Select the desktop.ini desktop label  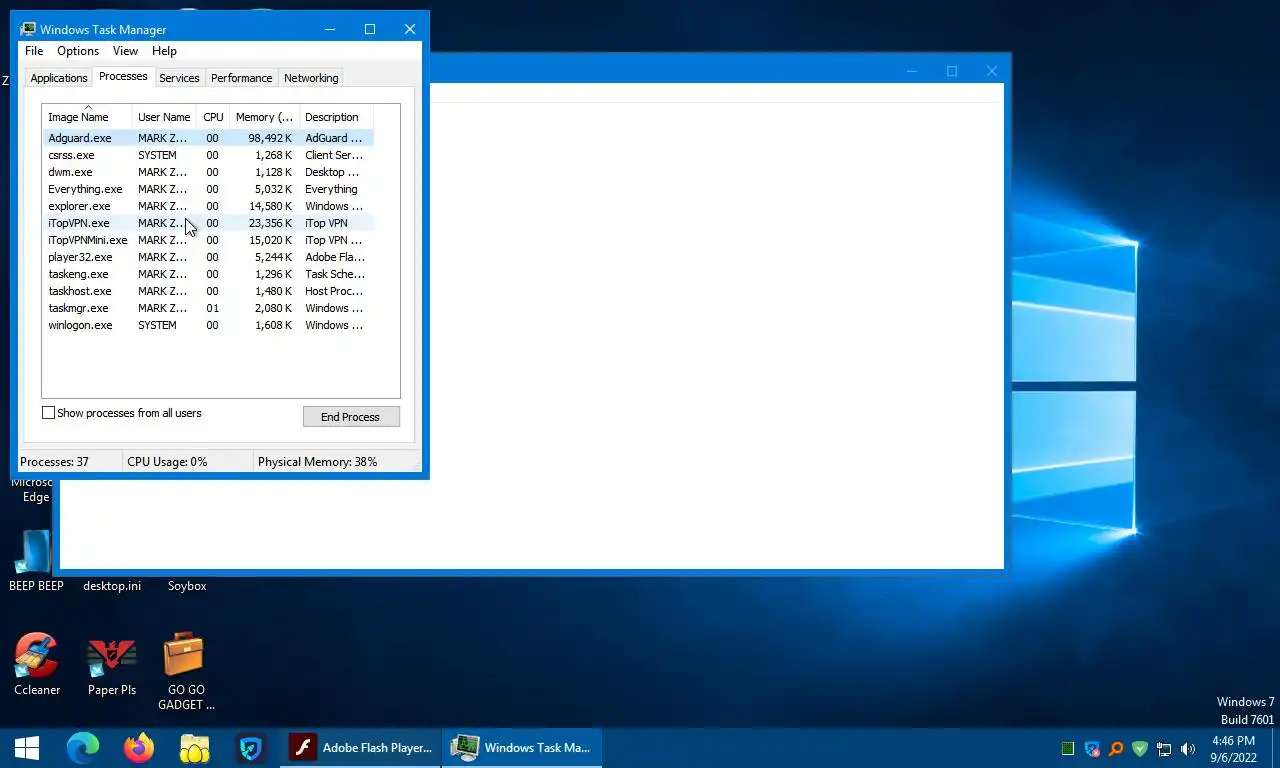click(112, 586)
